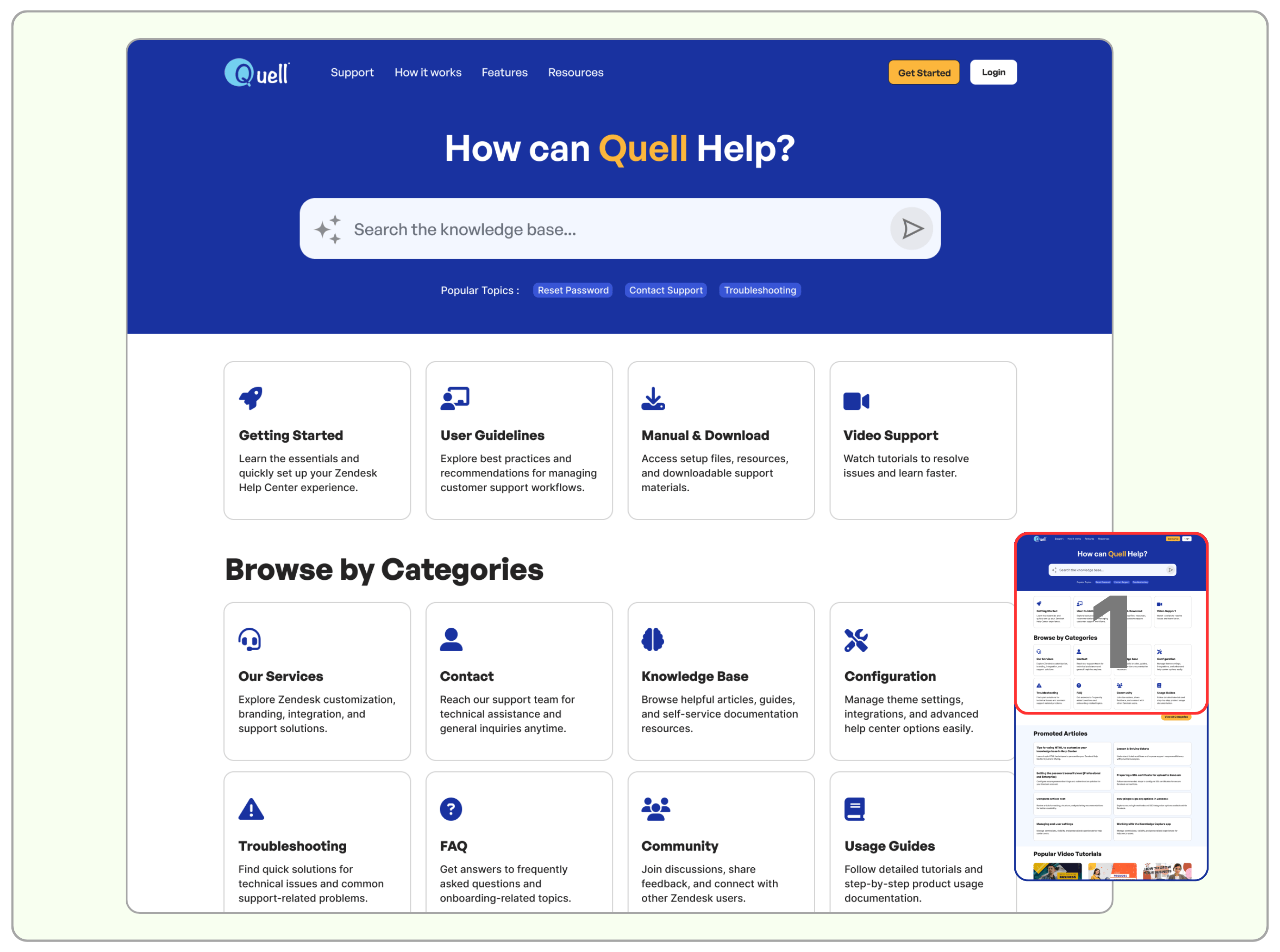Open the Getting Started card title

290,436
